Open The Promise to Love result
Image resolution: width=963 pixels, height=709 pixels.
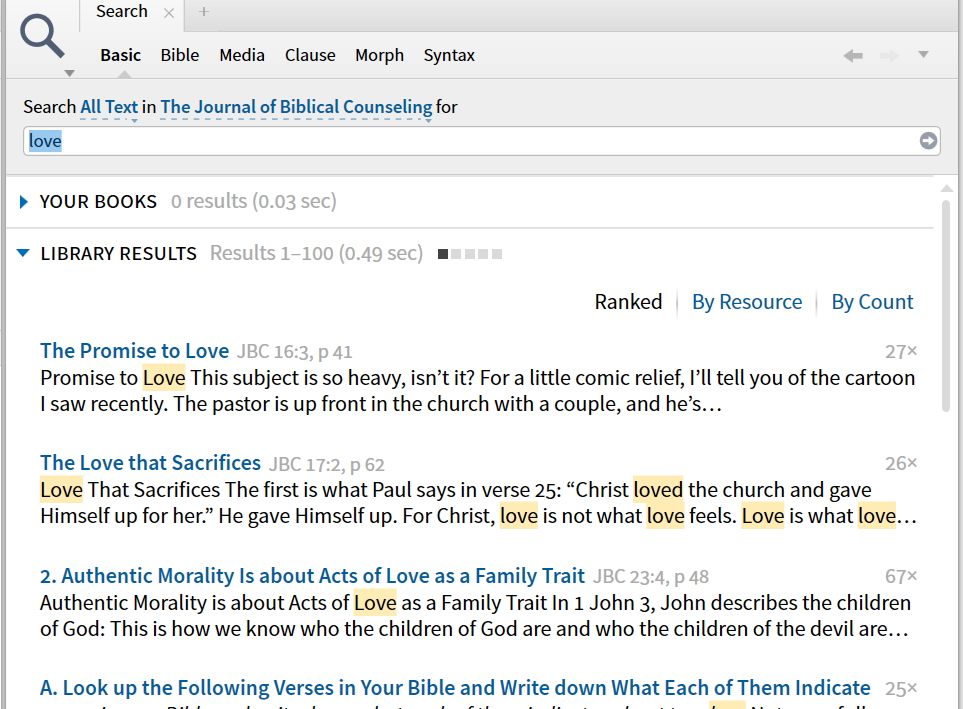tap(134, 351)
